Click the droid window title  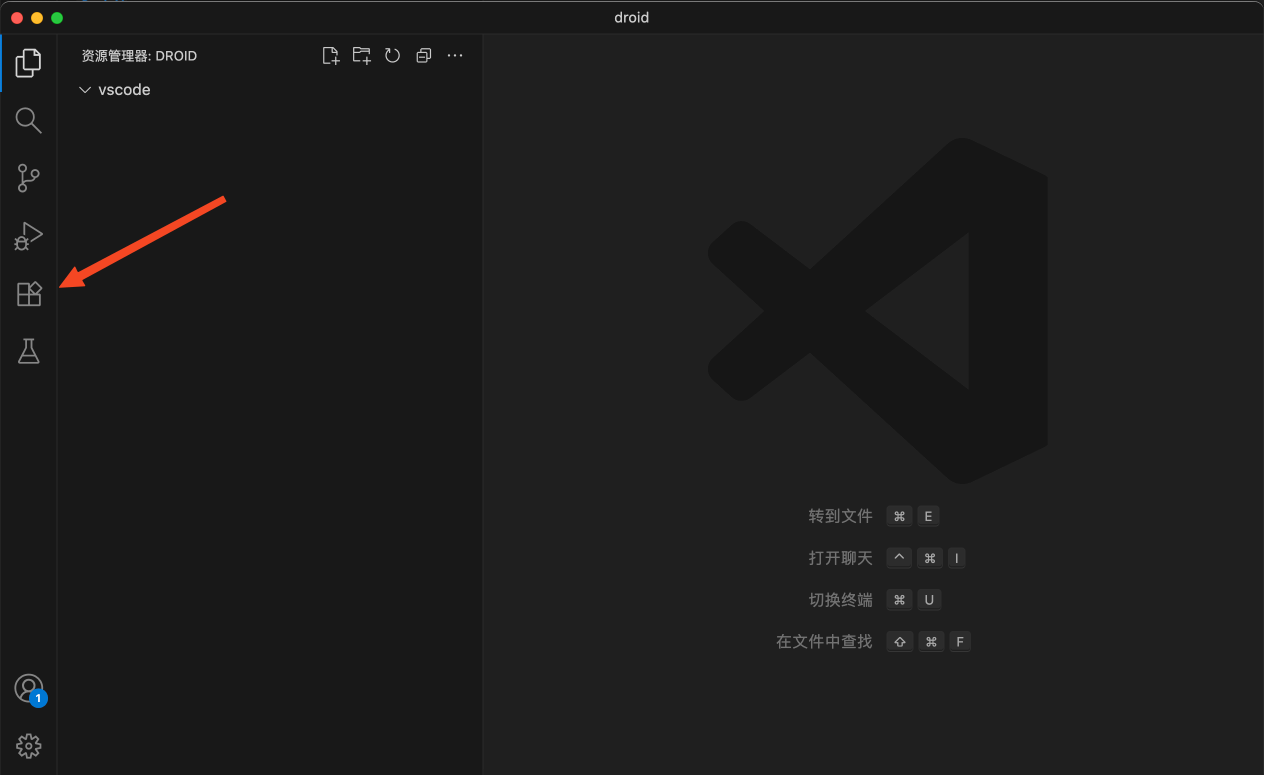click(x=632, y=18)
